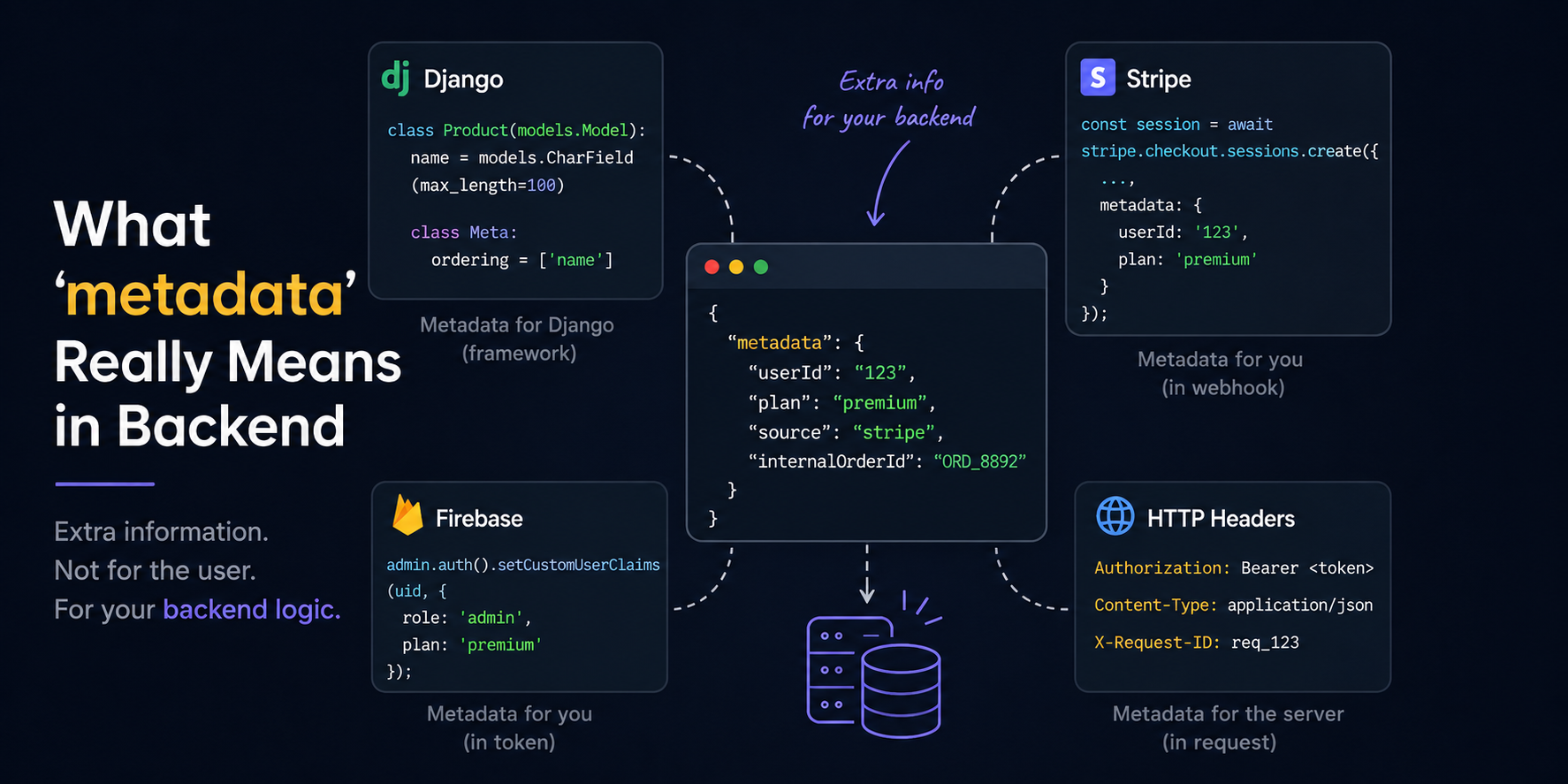The width and height of the screenshot is (1568, 784).
Task: Click the HTTP Headers globe icon
Action: point(1115,515)
